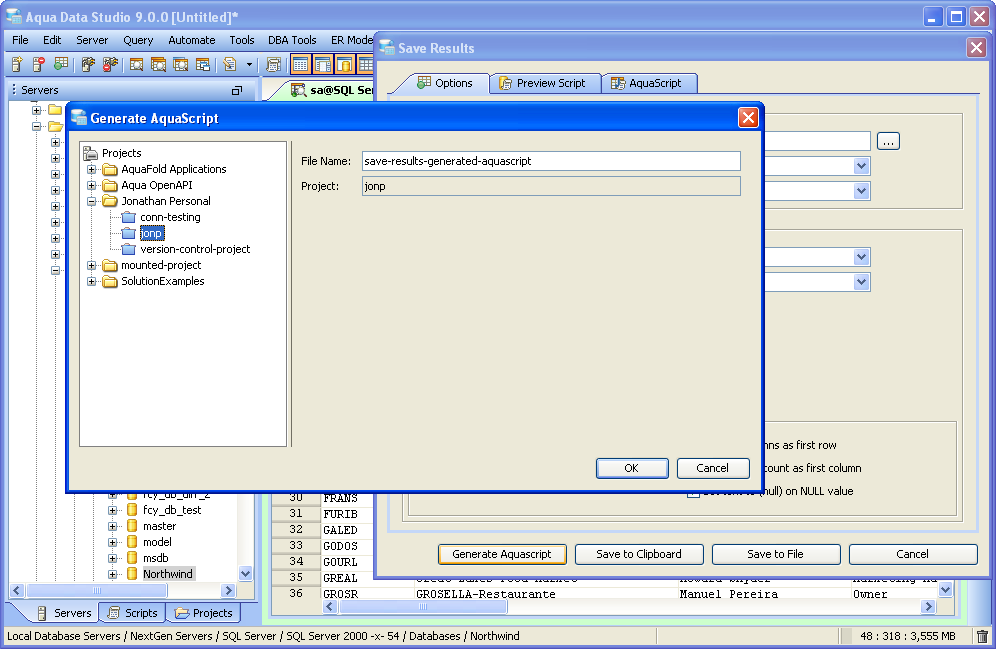Collapse the Jonathan Personal node

(91, 201)
